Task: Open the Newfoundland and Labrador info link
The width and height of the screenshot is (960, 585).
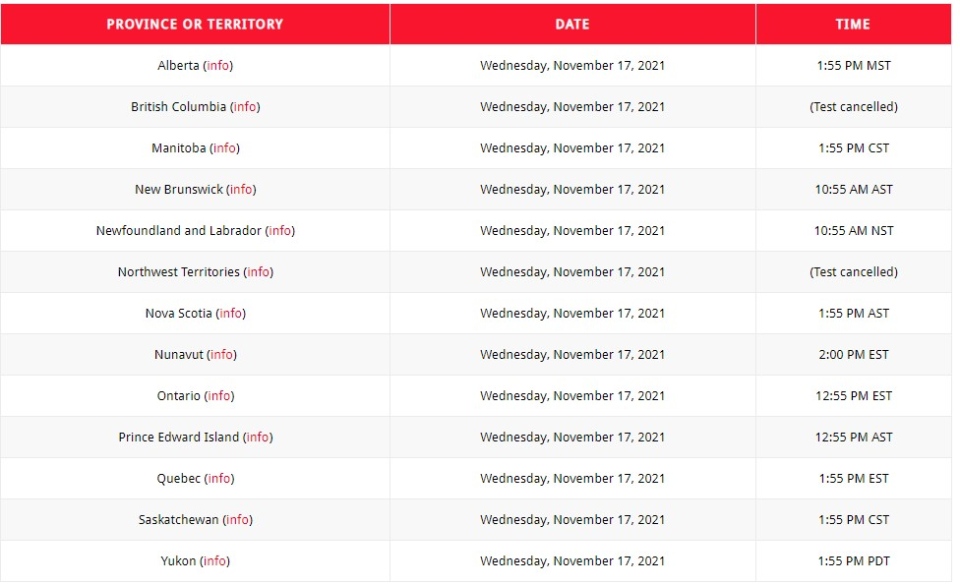Action: tap(280, 231)
